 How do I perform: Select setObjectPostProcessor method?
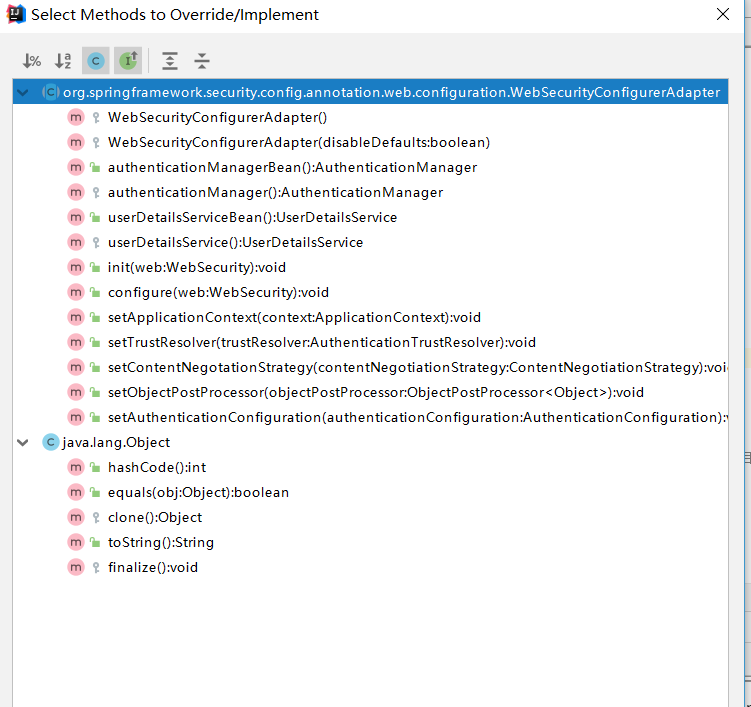[376, 392]
